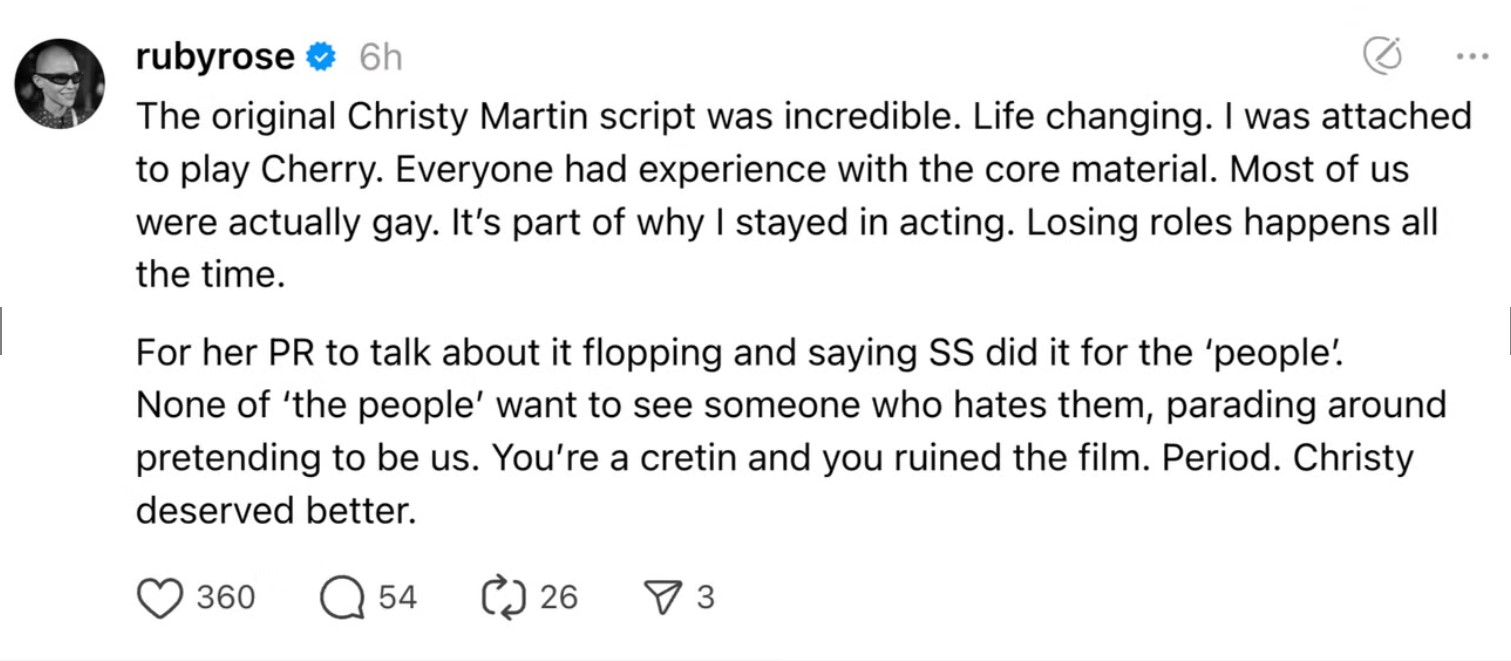The image size is (1511, 661).
Task: View the 360 likes count
Action: point(226,598)
